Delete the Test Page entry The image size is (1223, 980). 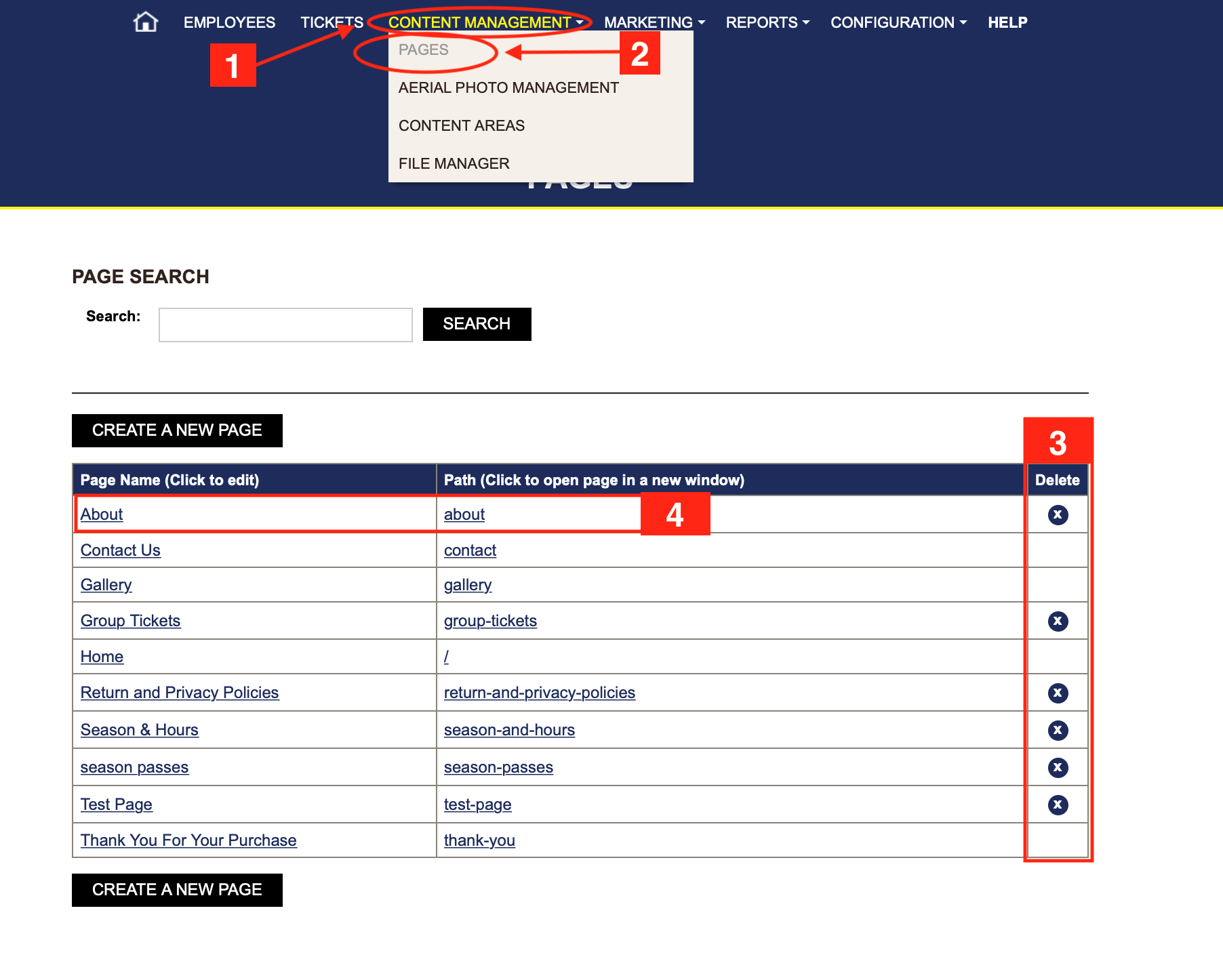tap(1058, 805)
